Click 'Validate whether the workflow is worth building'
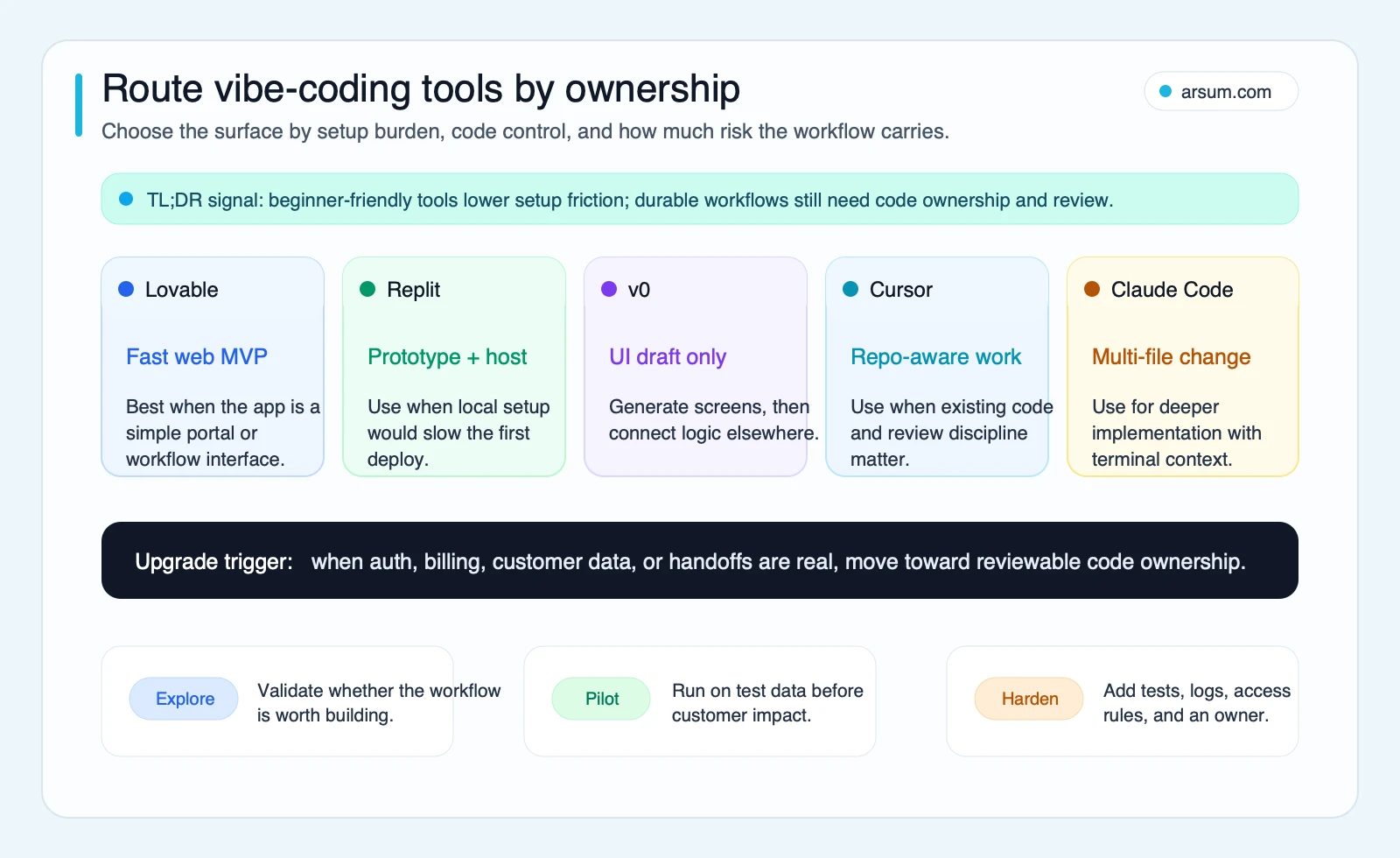Screen dimensions: 1400x858 (379, 702)
